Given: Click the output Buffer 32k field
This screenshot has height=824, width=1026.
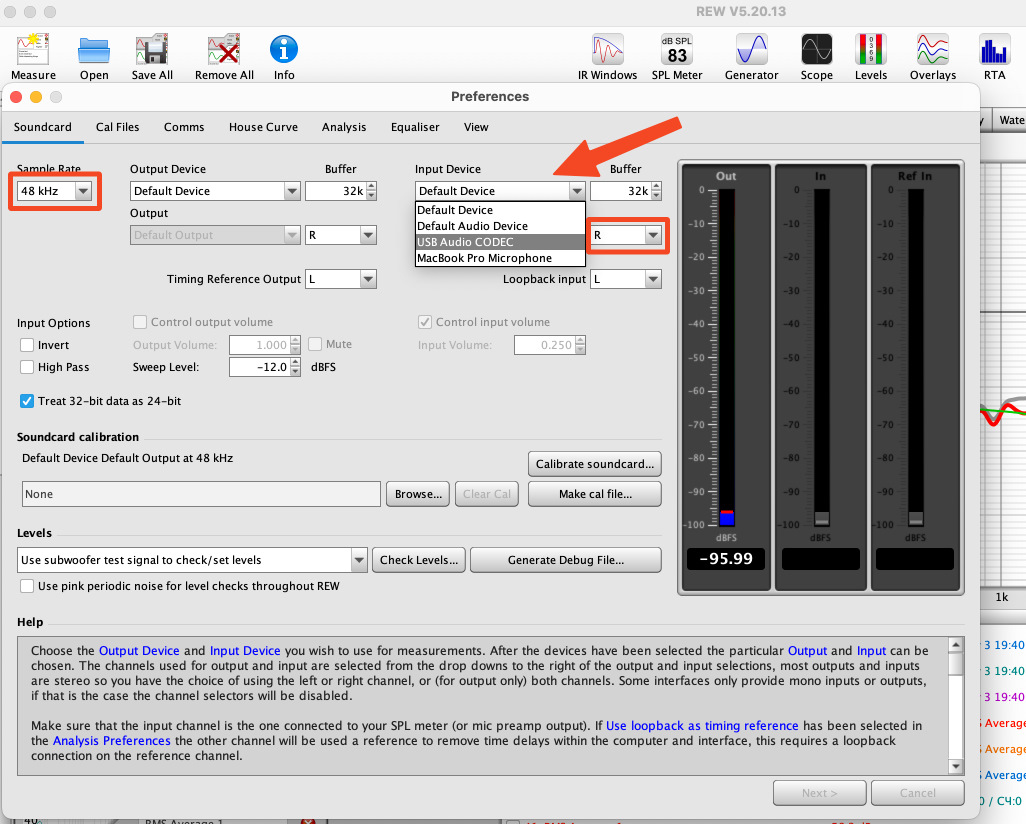Looking at the screenshot, I should click(x=336, y=191).
